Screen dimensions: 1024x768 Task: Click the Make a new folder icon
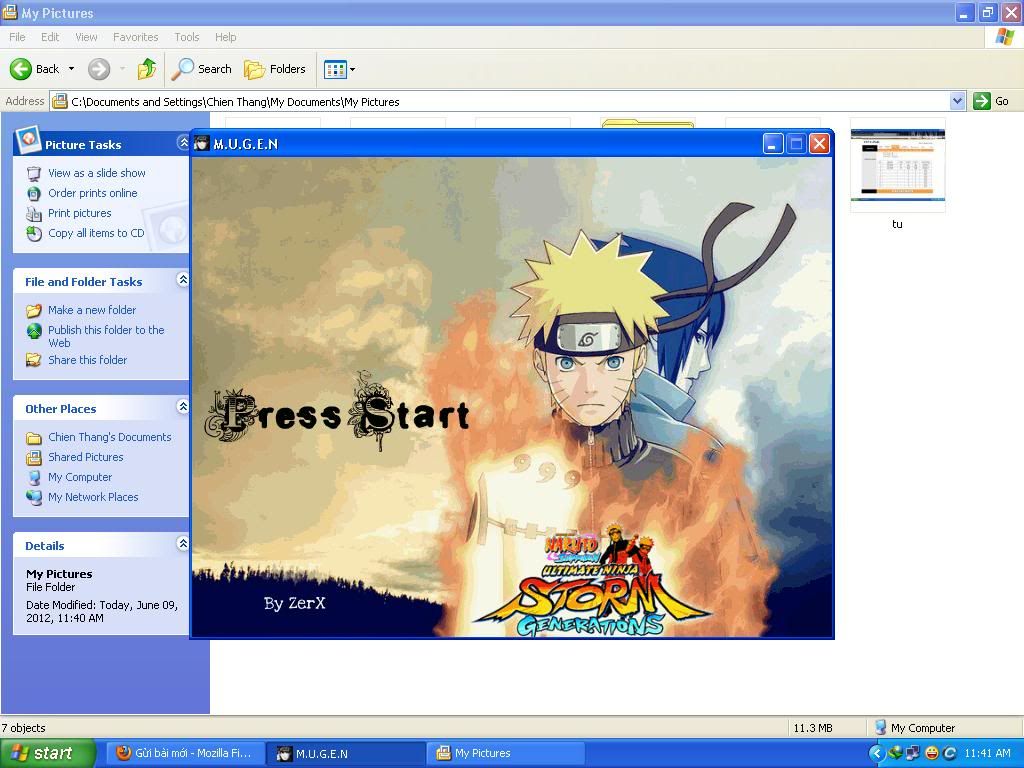(x=34, y=310)
